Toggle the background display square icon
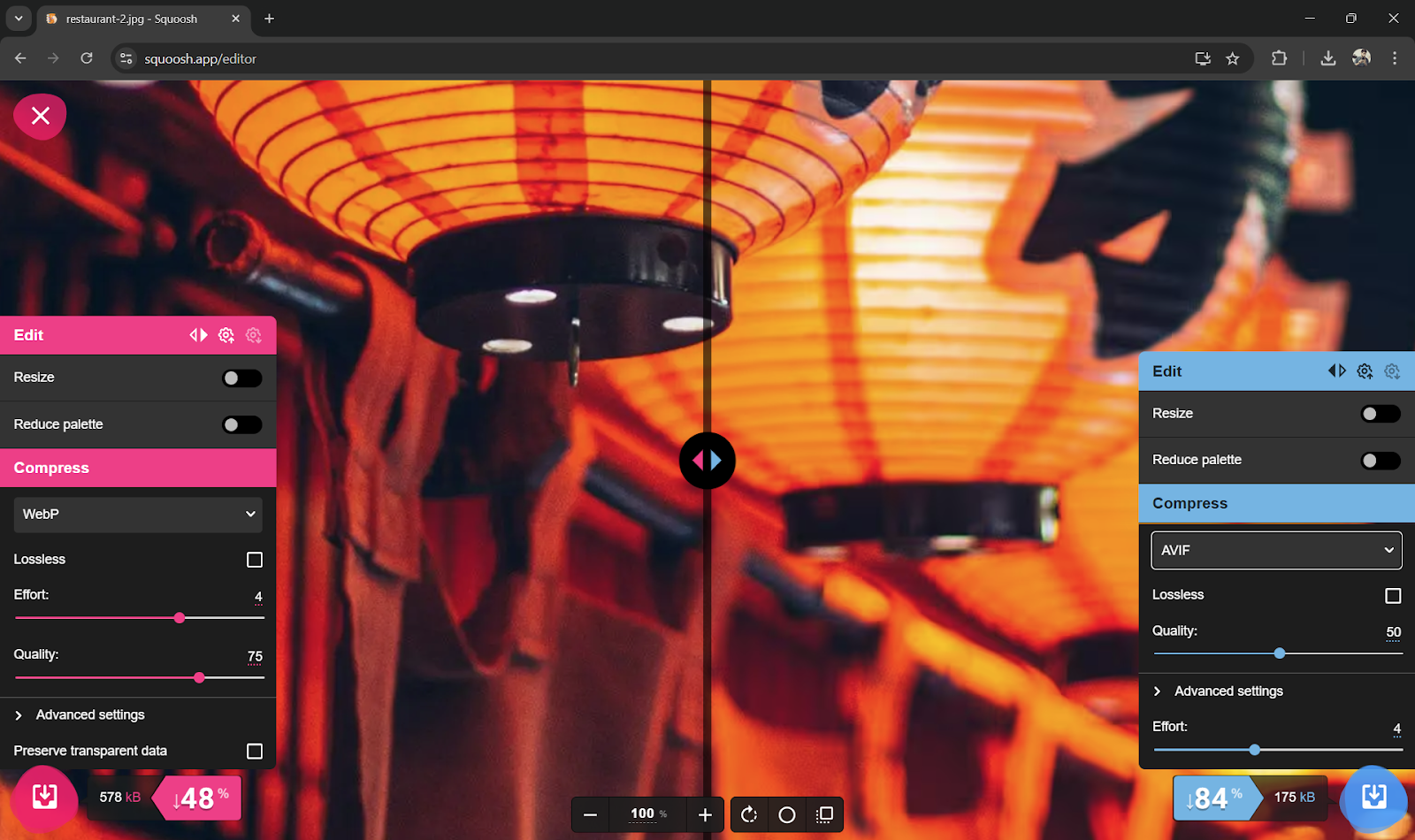Viewport: 1415px width, 840px height. coord(824,814)
